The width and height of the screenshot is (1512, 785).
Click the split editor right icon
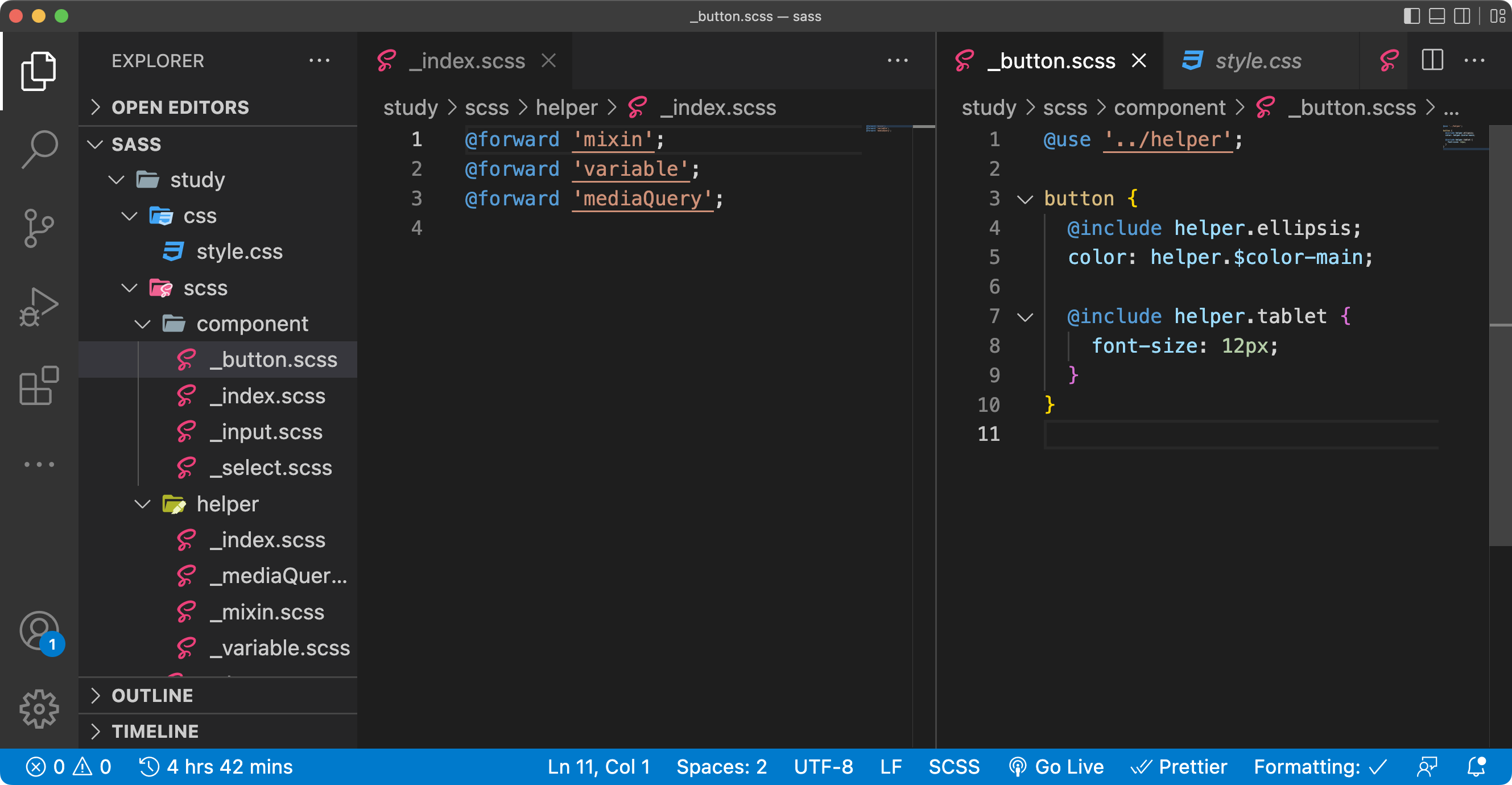click(x=1432, y=60)
